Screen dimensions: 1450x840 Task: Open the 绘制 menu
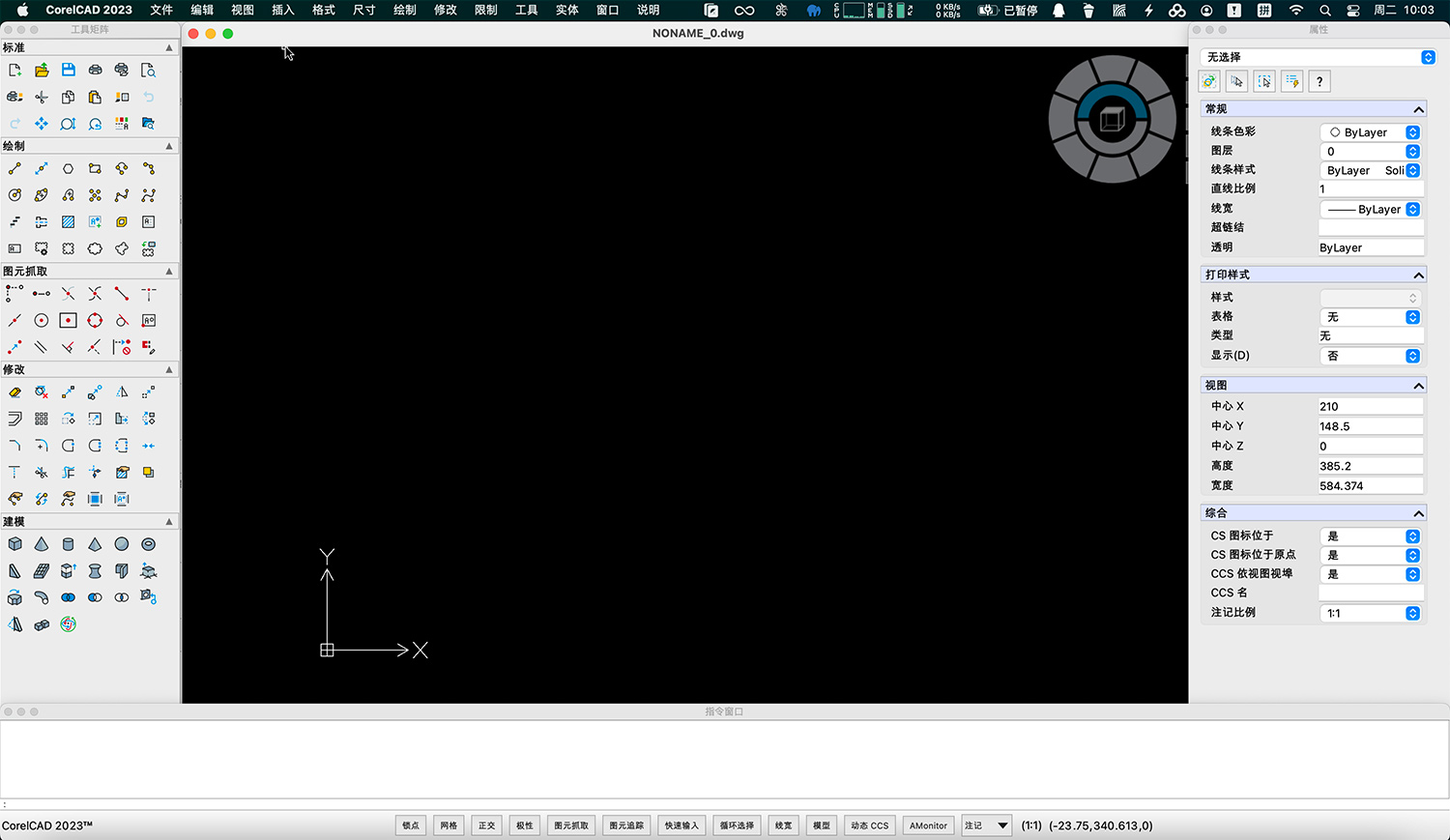pos(404,11)
